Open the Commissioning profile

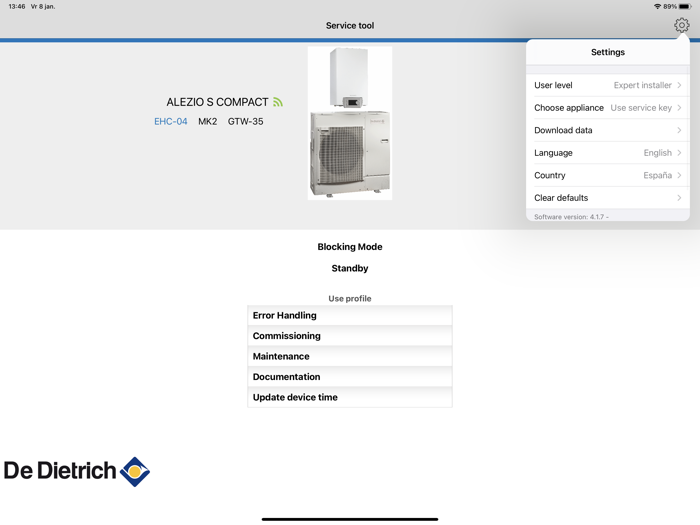(350, 336)
